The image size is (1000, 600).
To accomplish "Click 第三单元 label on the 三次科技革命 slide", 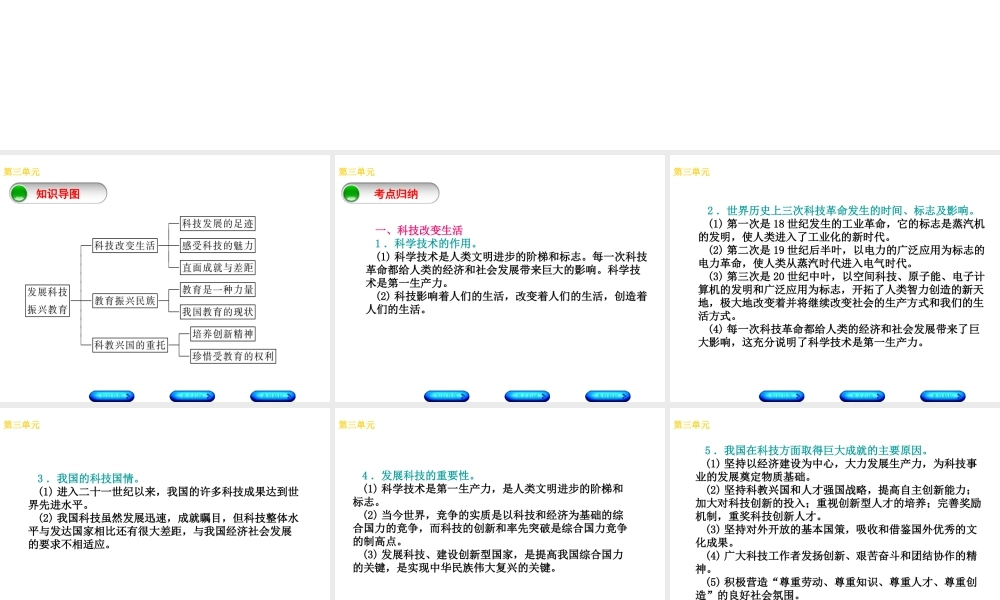I will 691,172.
